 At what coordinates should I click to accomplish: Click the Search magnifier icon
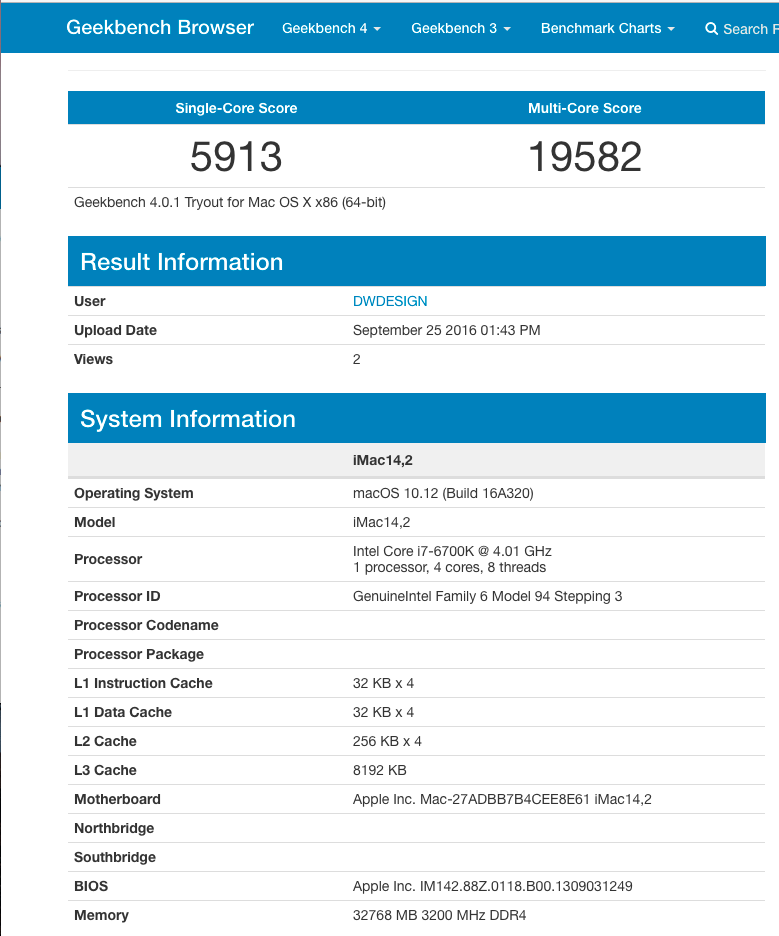[x=711, y=29]
